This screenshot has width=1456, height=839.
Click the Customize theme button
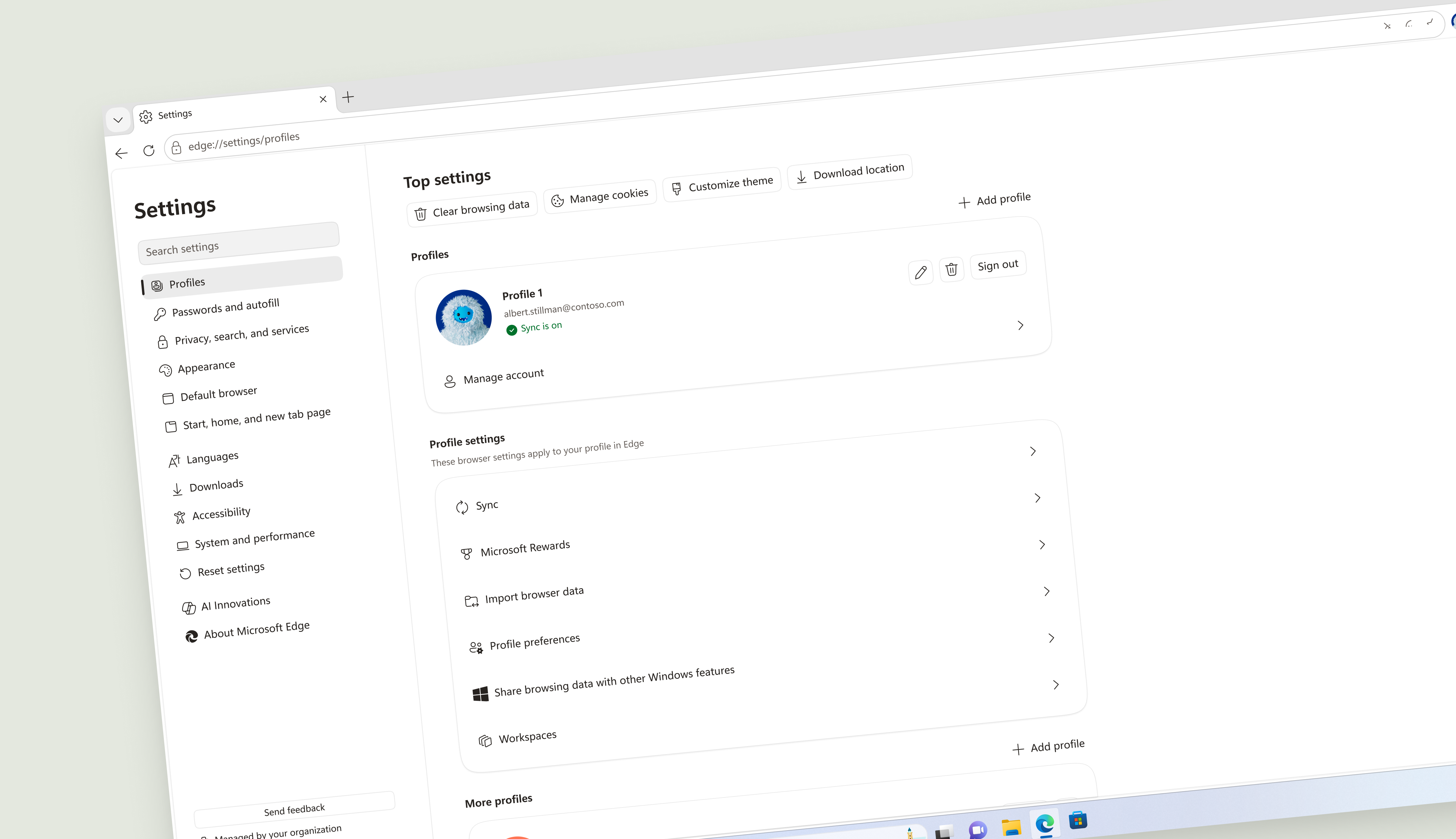(722, 184)
